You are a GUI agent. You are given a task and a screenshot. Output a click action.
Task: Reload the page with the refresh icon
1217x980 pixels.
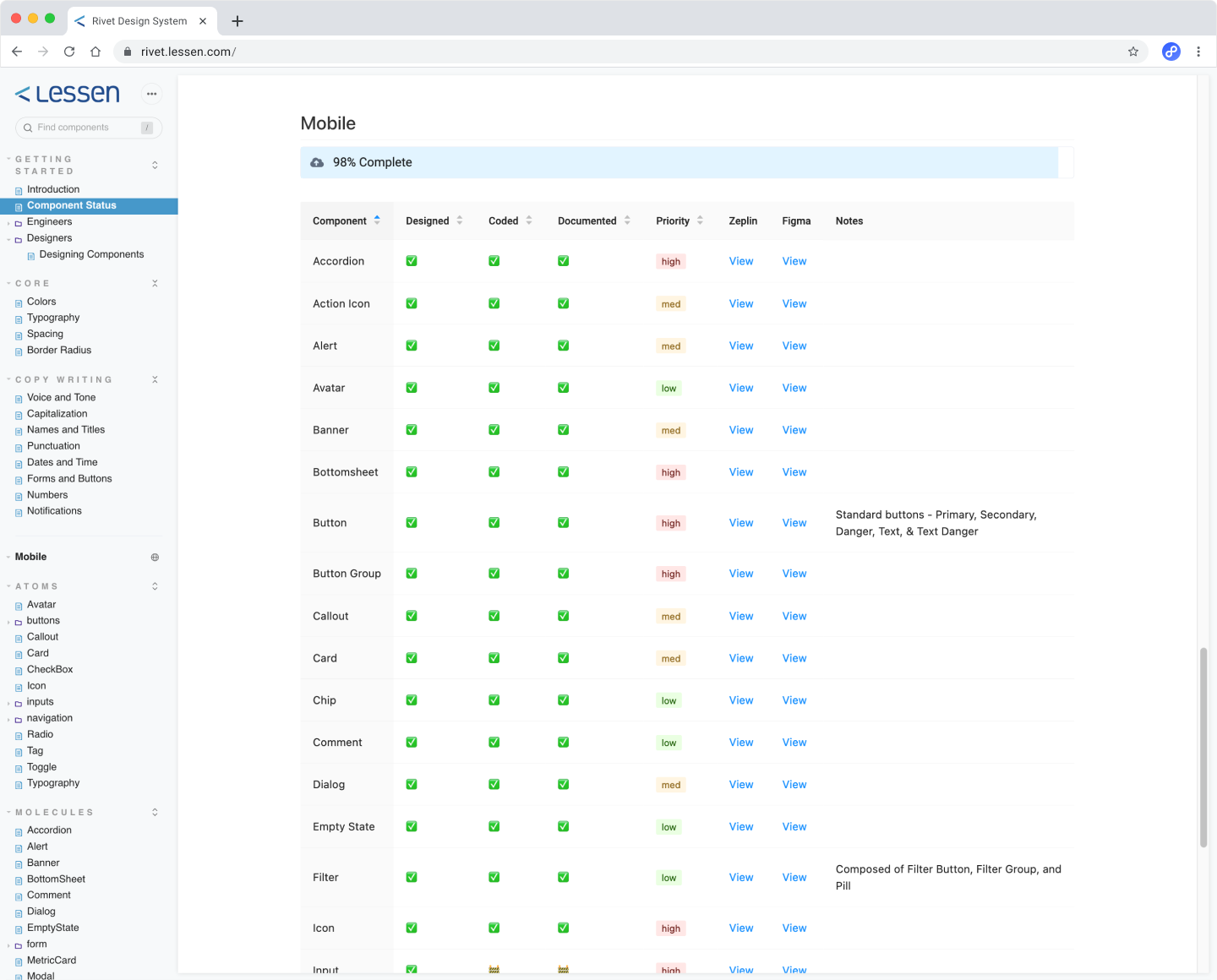click(69, 52)
